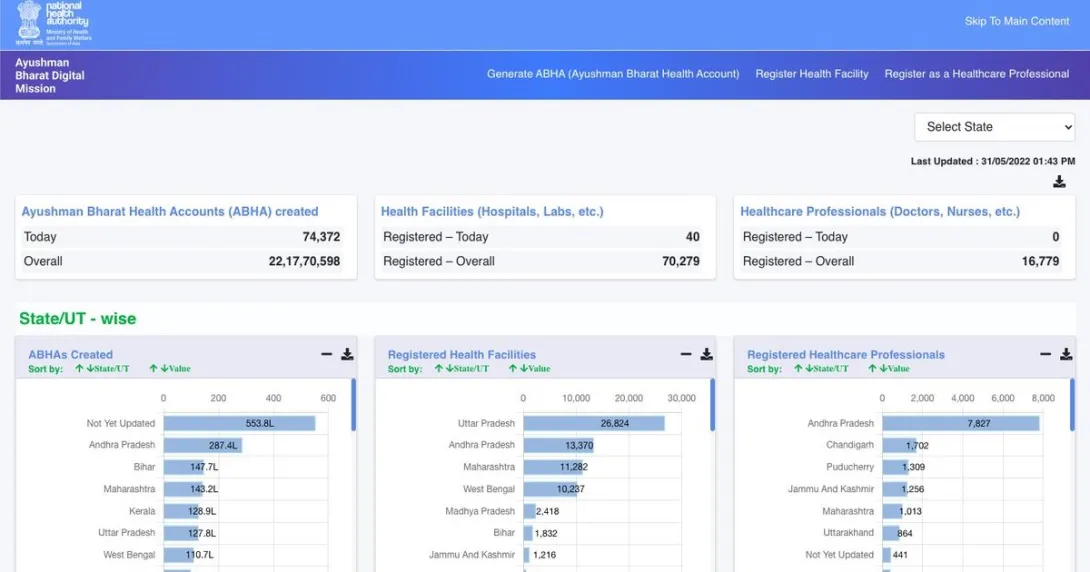Image resolution: width=1090 pixels, height=572 pixels.
Task: Click the Bihar 147.7L bar
Action: click(x=184, y=467)
